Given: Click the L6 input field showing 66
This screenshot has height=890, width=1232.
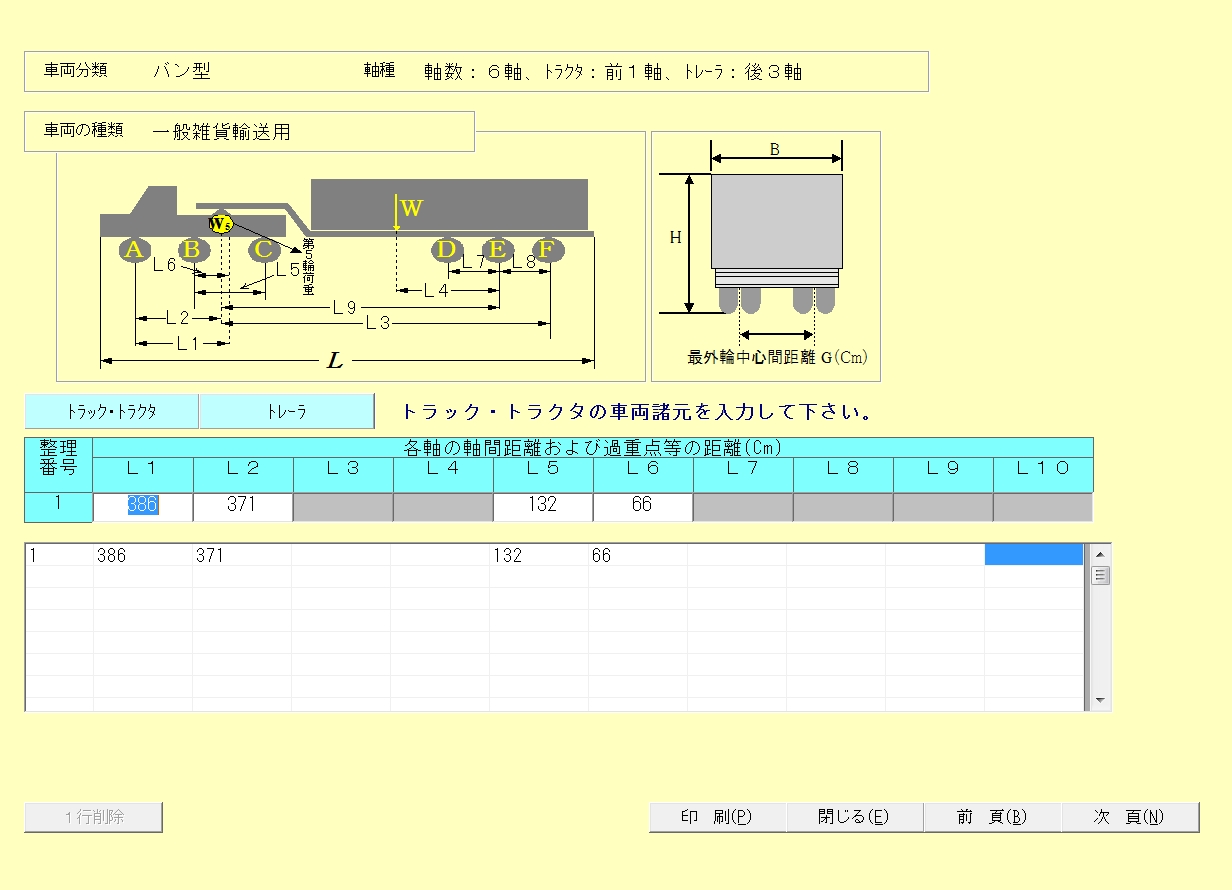Looking at the screenshot, I should point(643,506).
